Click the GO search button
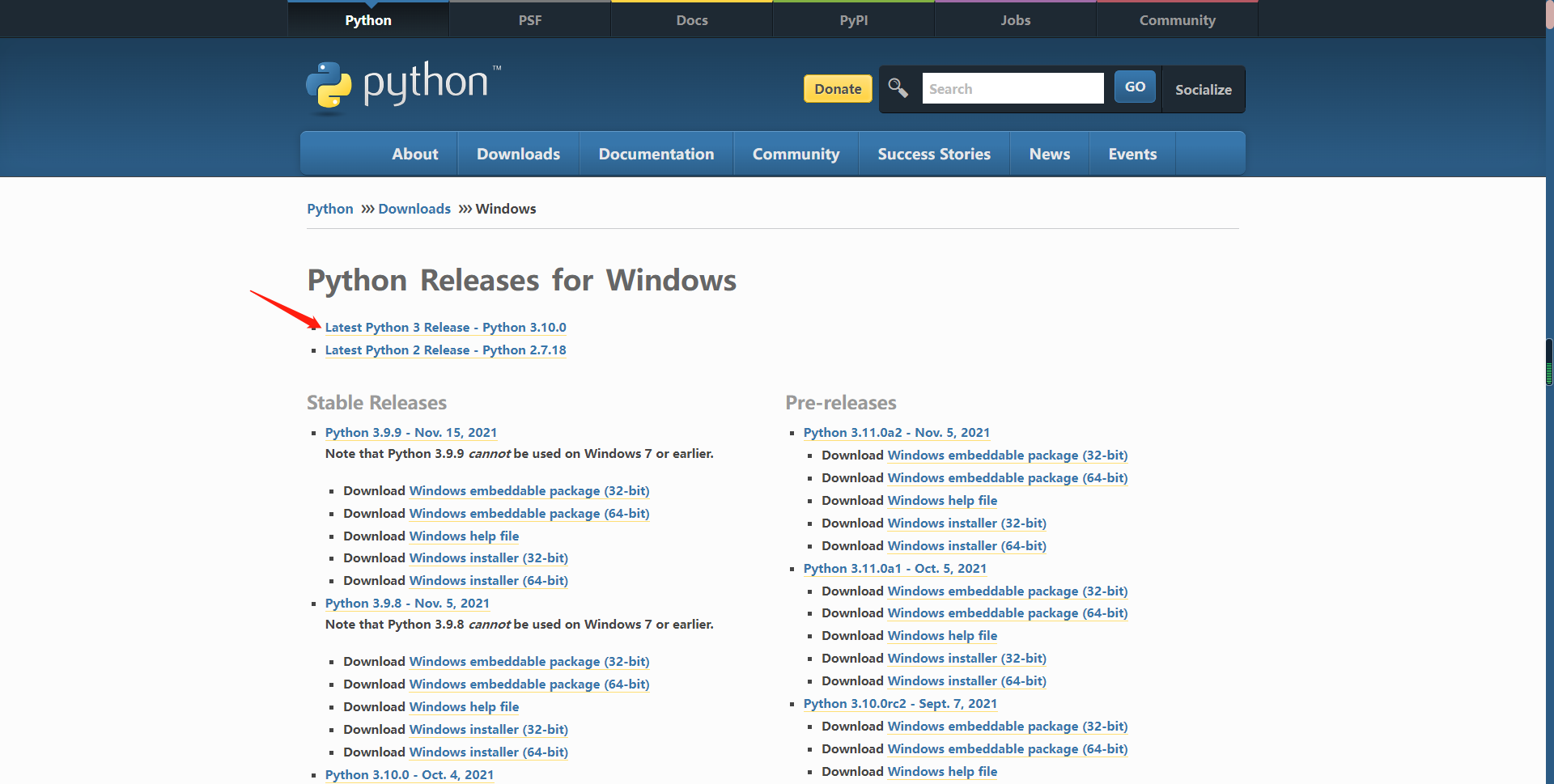1554x784 pixels. pyautogui.click(x=1135, y=87)
